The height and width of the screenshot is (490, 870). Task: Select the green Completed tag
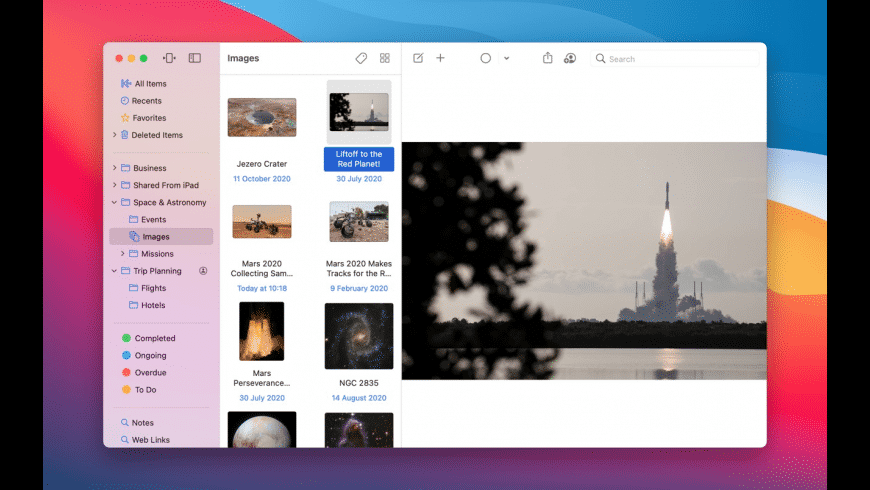154,338
